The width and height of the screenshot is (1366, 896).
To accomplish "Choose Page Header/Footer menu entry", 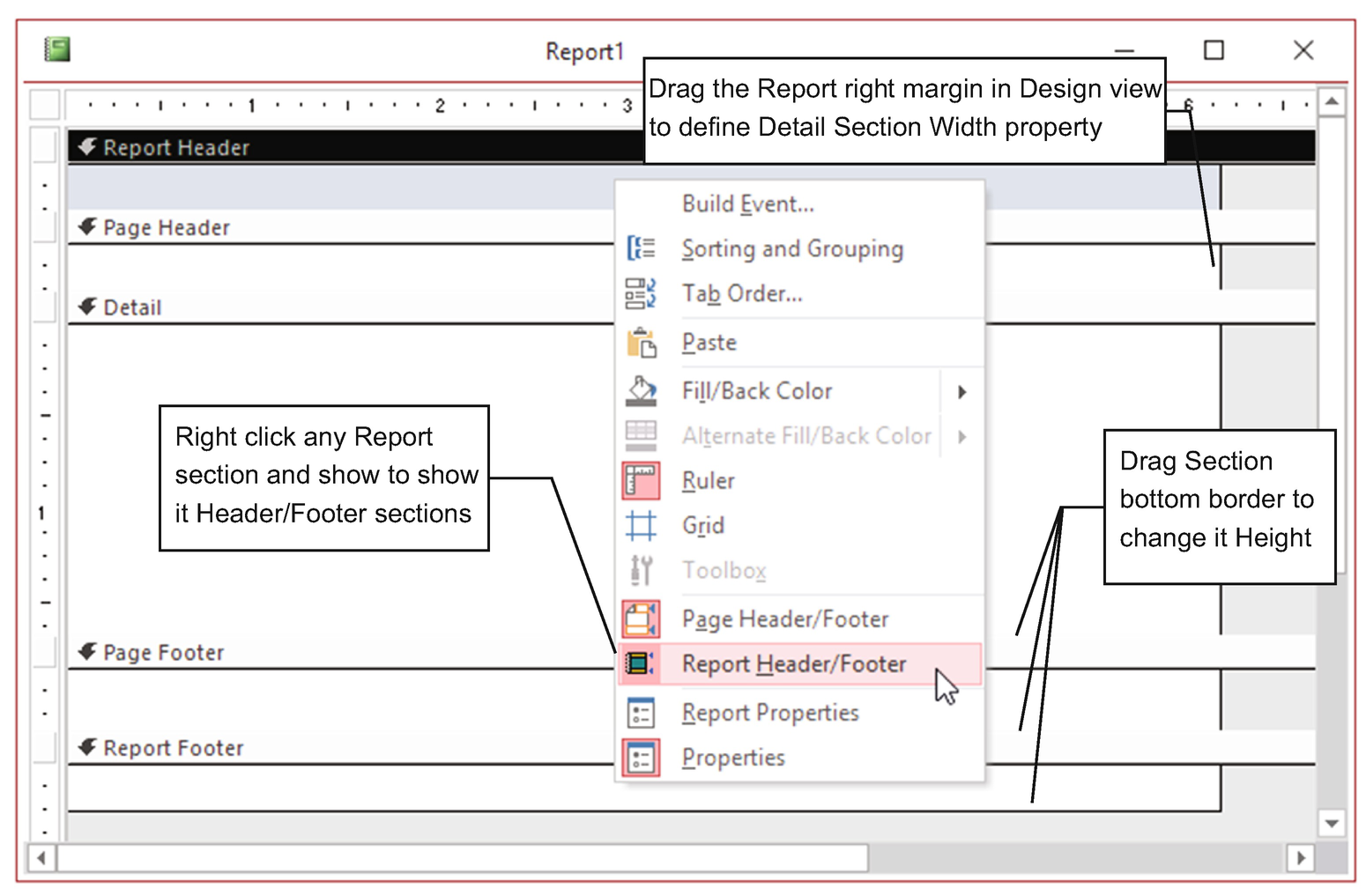I will 798,618.
